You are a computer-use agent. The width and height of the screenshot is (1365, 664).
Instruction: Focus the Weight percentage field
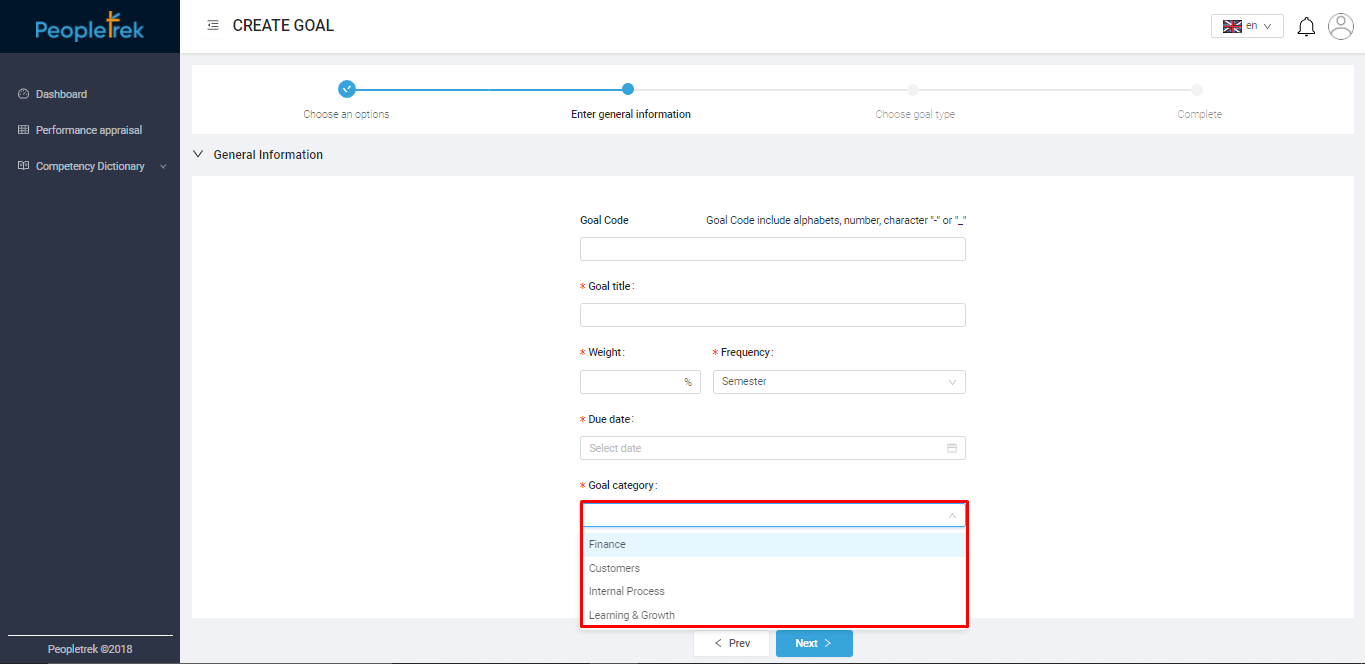(631, 382)
